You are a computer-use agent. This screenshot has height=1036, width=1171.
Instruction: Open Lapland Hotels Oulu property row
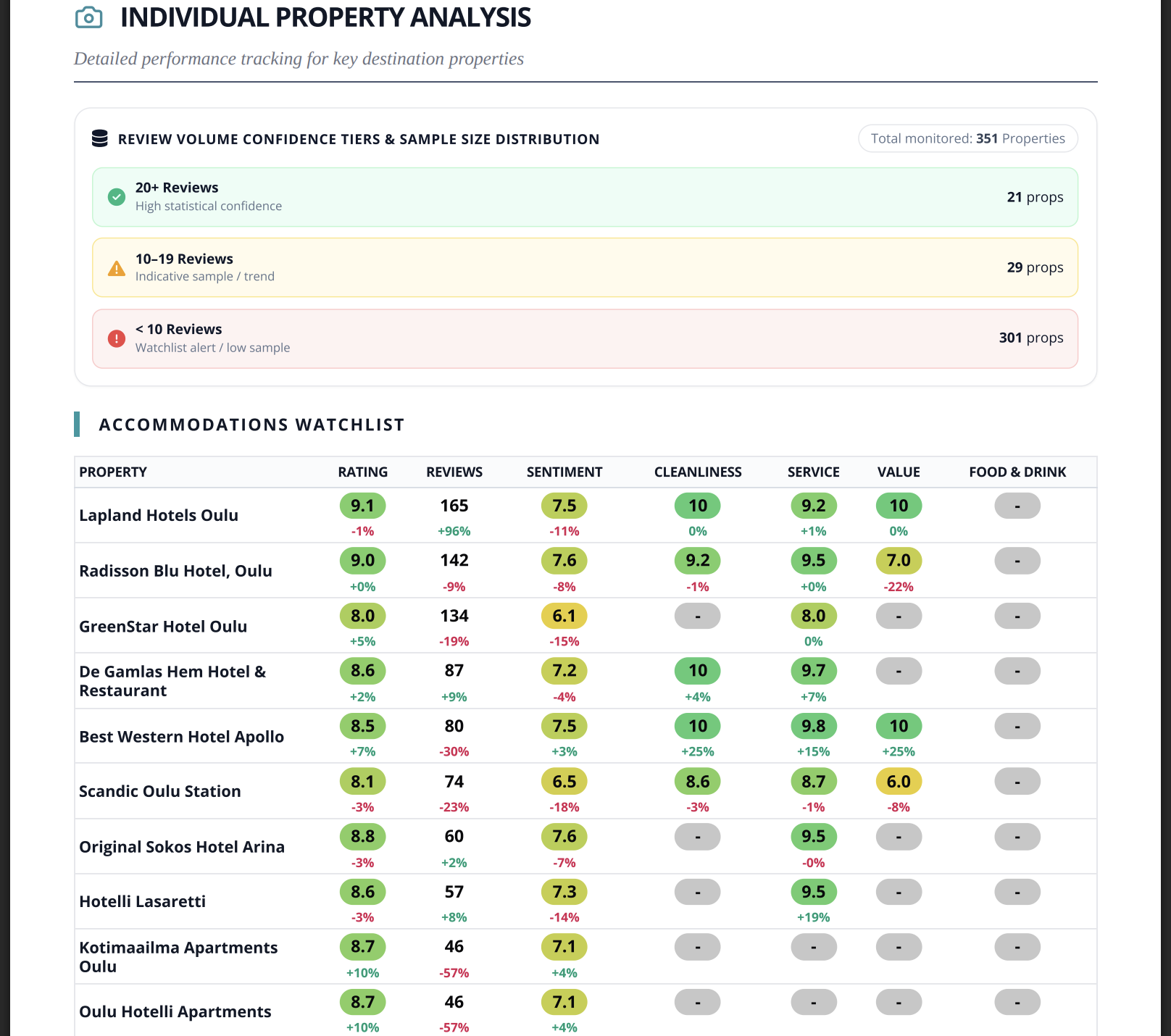585,515
